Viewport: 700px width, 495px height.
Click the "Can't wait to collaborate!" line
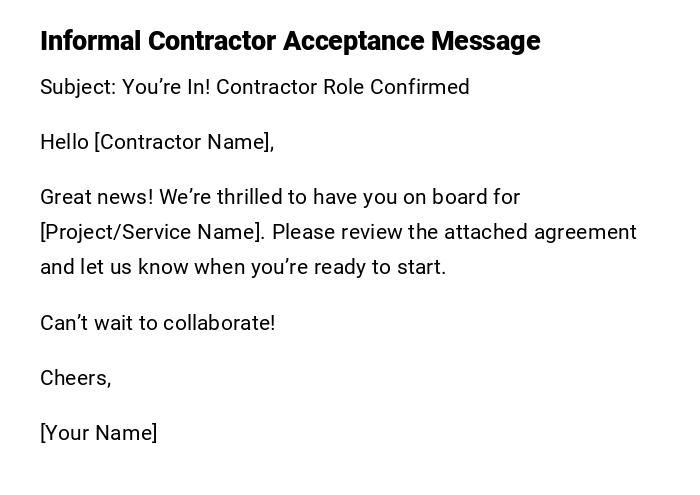[157, 323]
